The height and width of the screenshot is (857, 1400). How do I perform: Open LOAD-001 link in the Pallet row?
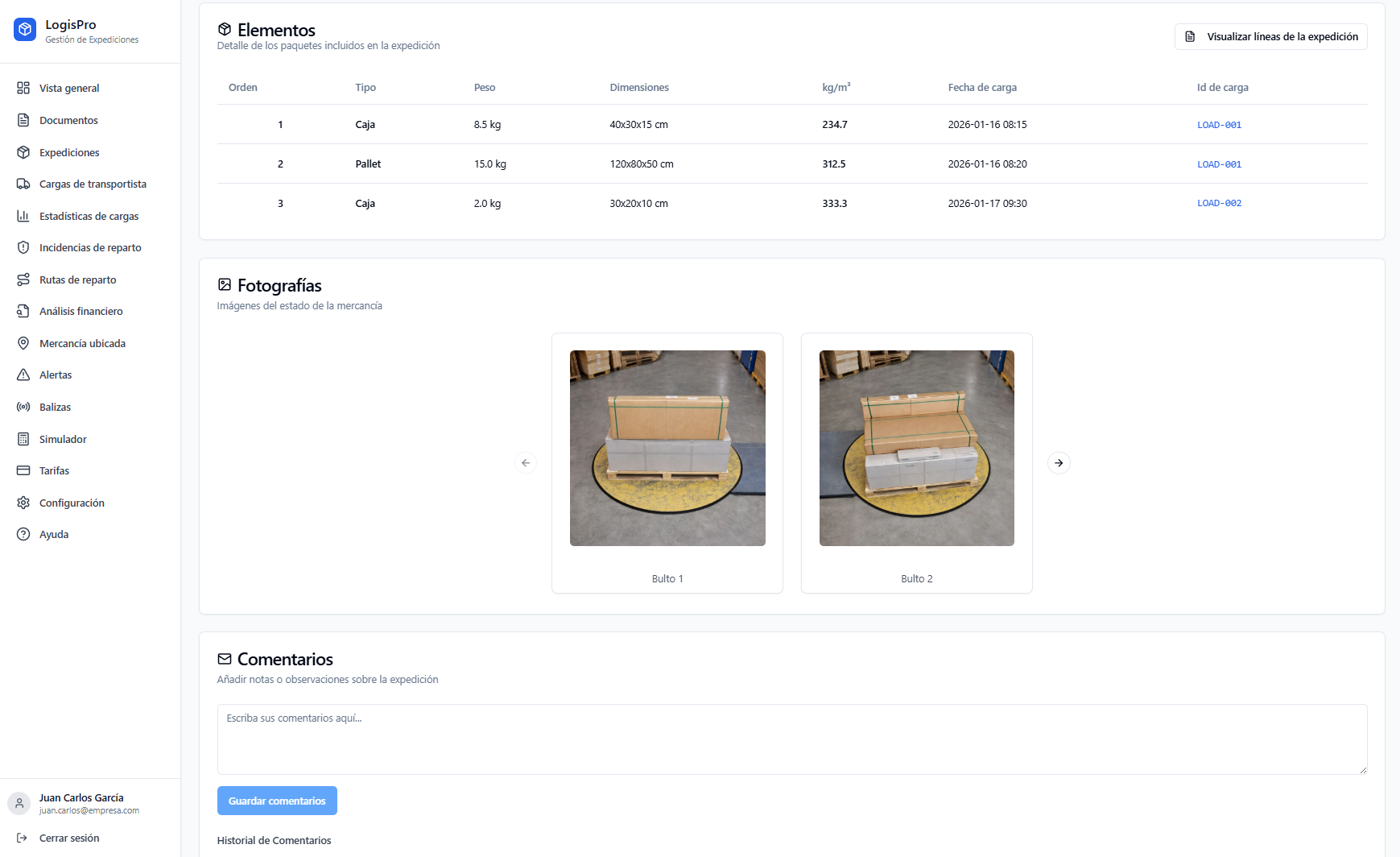[x=1219, y=164]
